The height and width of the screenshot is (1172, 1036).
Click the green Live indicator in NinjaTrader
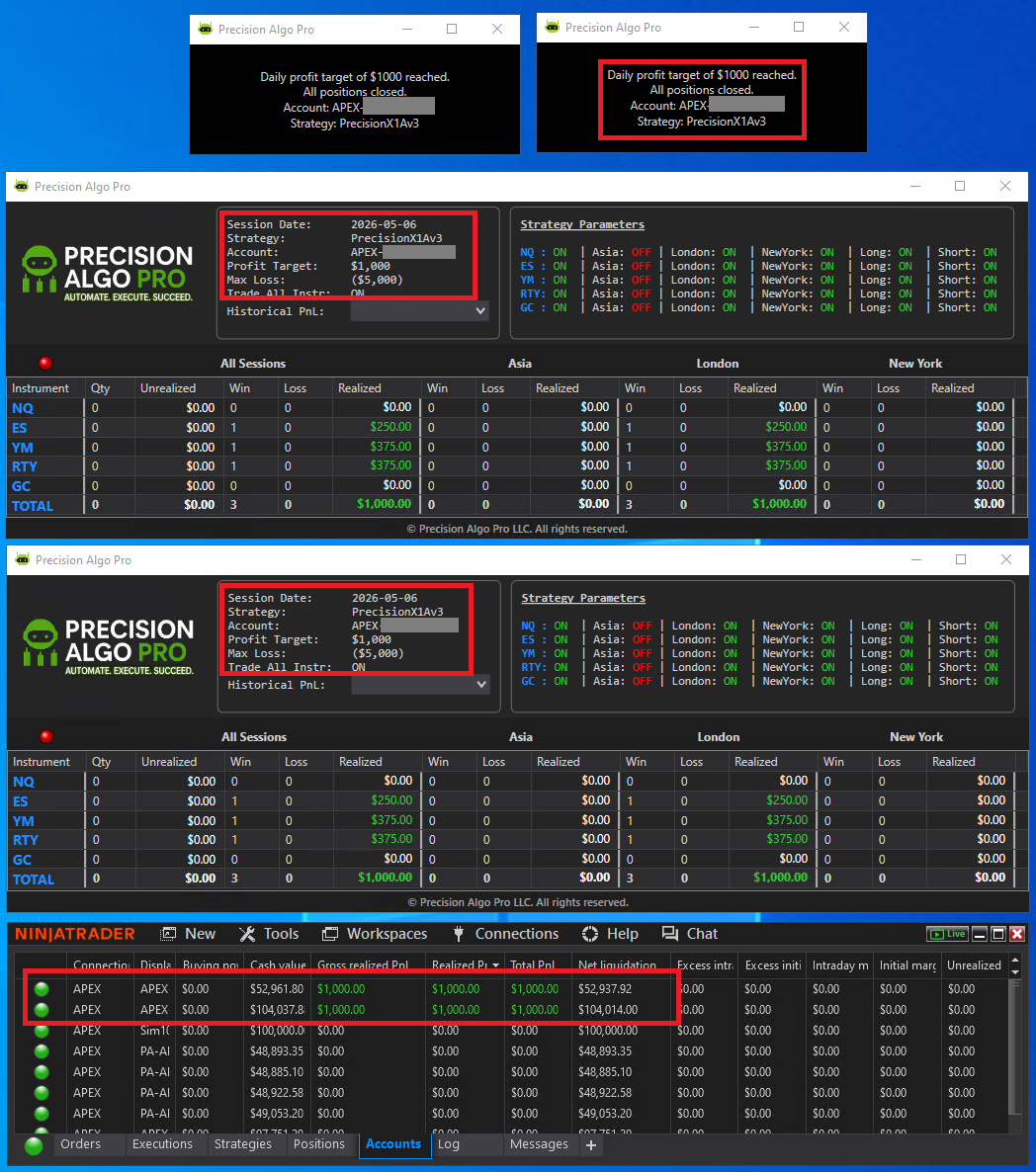(x=947, y=934)
